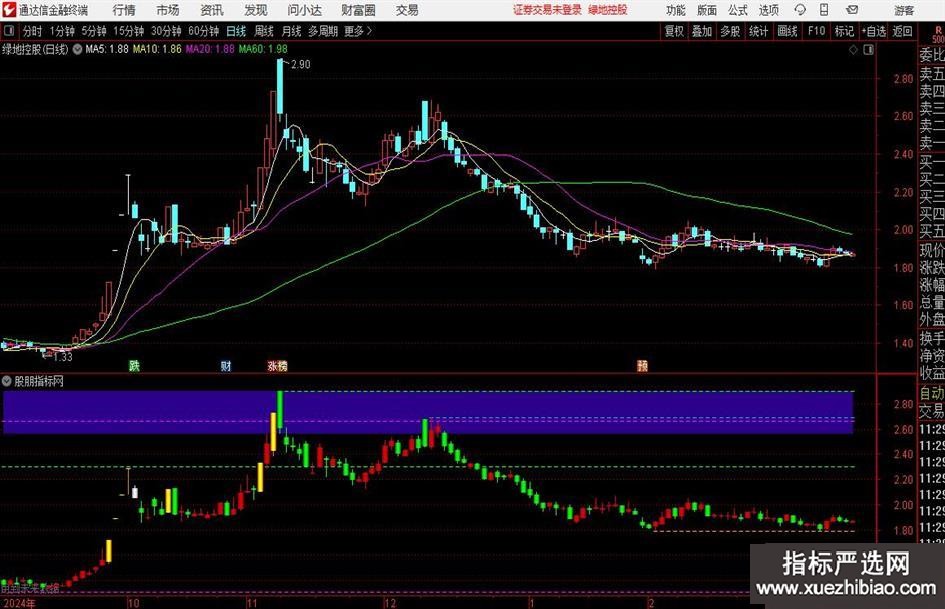Click the 1.33 low price label
This screenshot has width=945, height=609.
pos(63,357)
